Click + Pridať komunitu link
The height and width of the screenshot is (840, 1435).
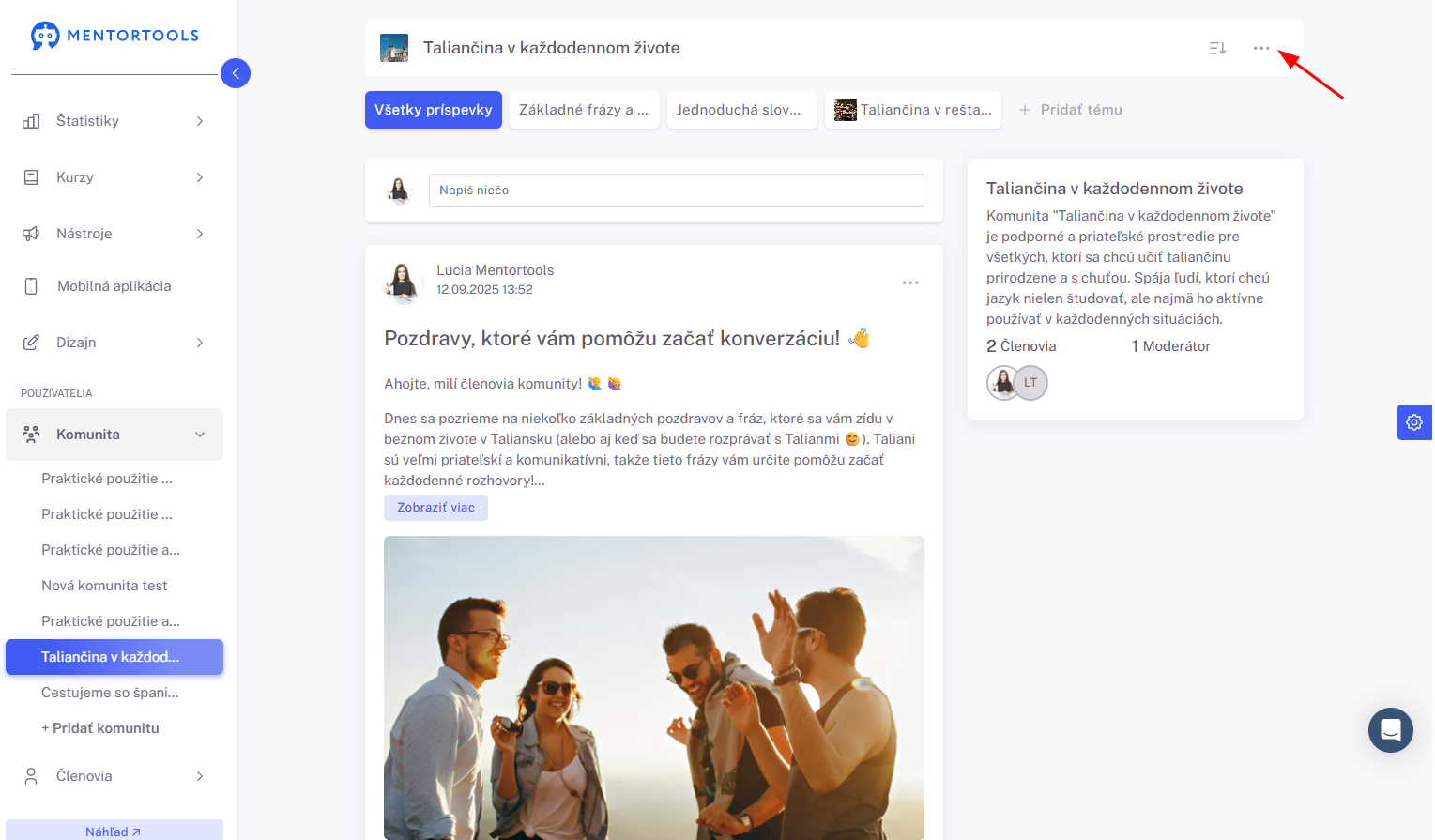tap(100, 728)
